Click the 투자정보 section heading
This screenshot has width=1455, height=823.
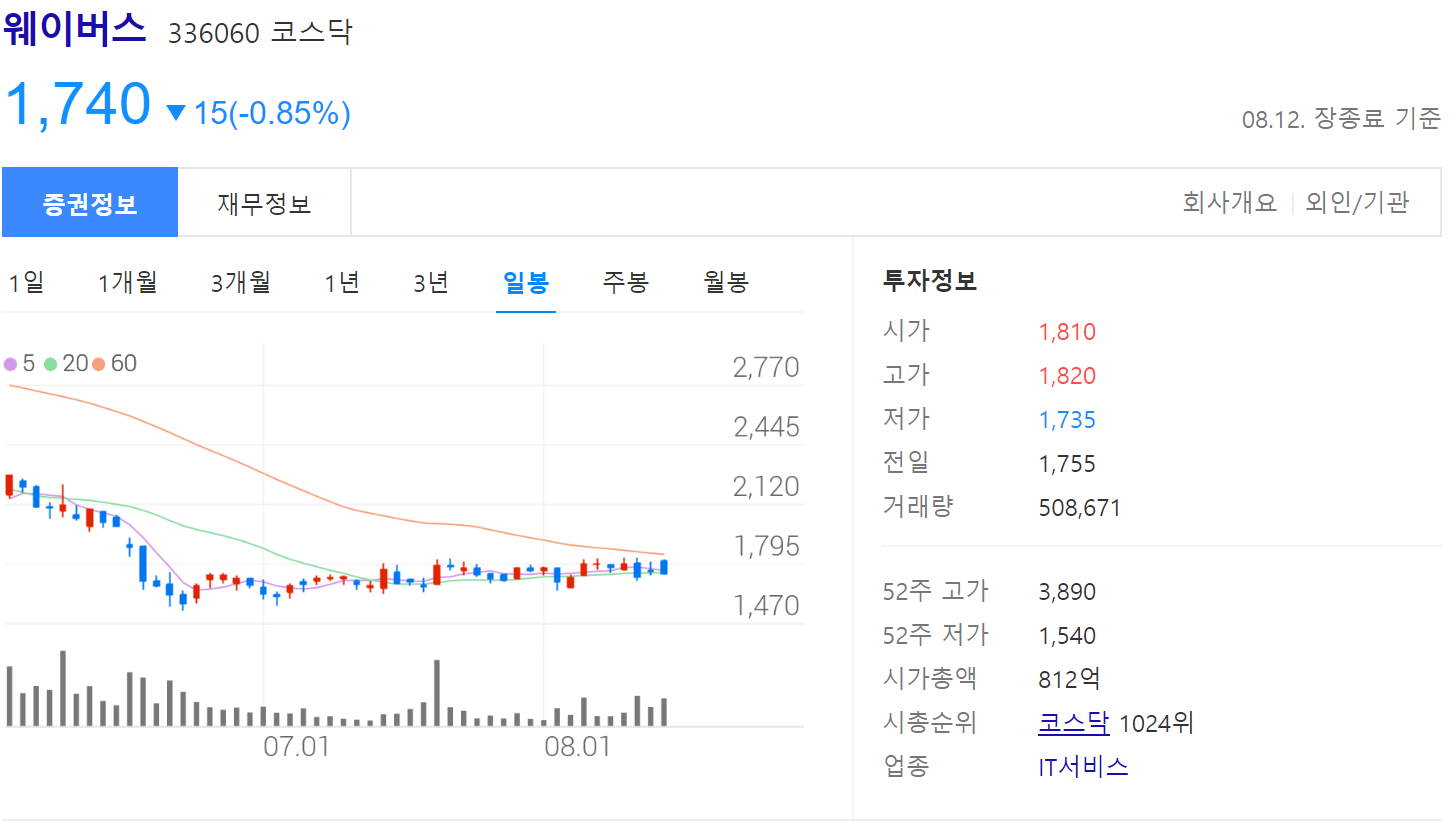(x=930, y=281)
